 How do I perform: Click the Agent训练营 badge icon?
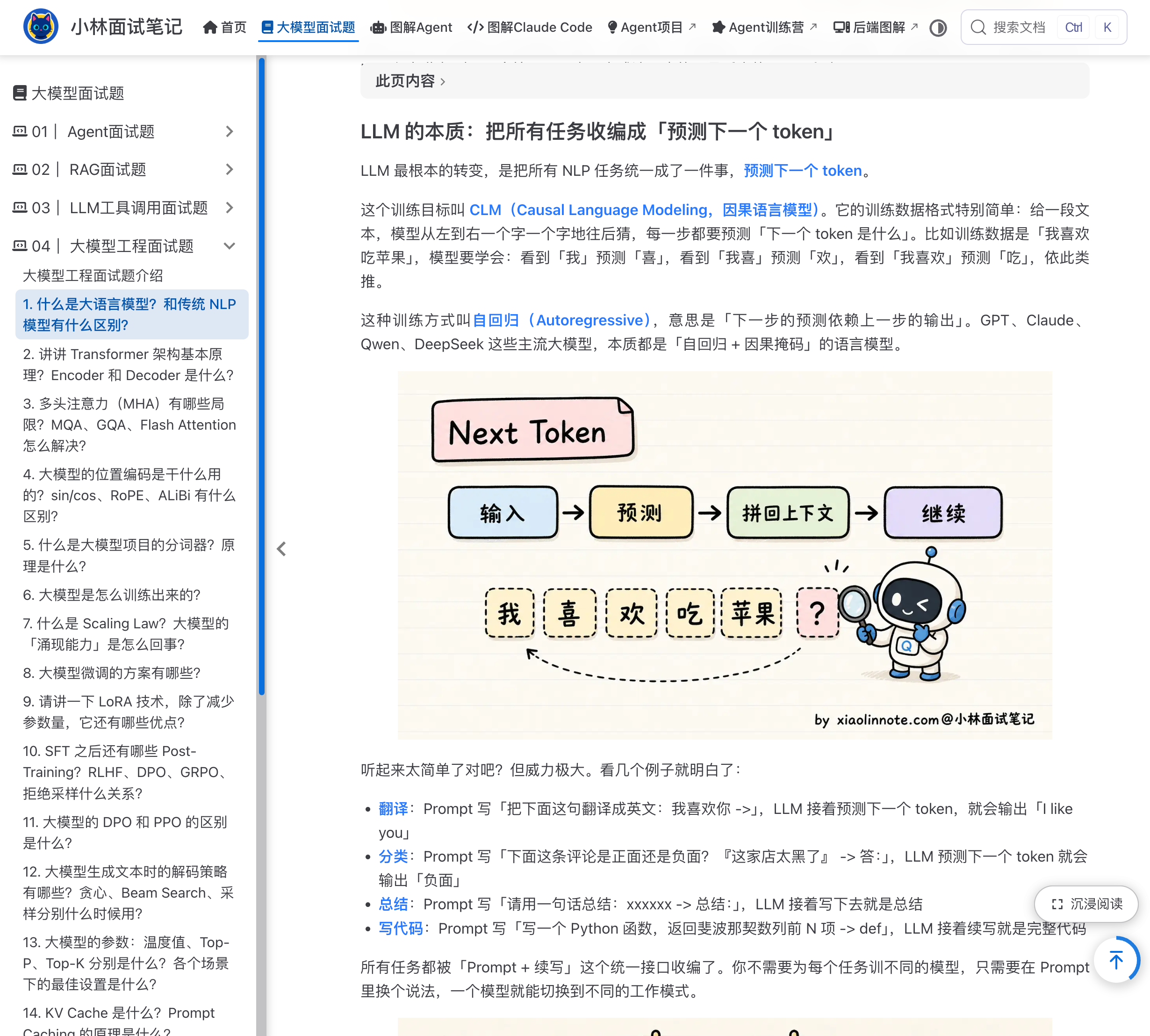[719, 27]
